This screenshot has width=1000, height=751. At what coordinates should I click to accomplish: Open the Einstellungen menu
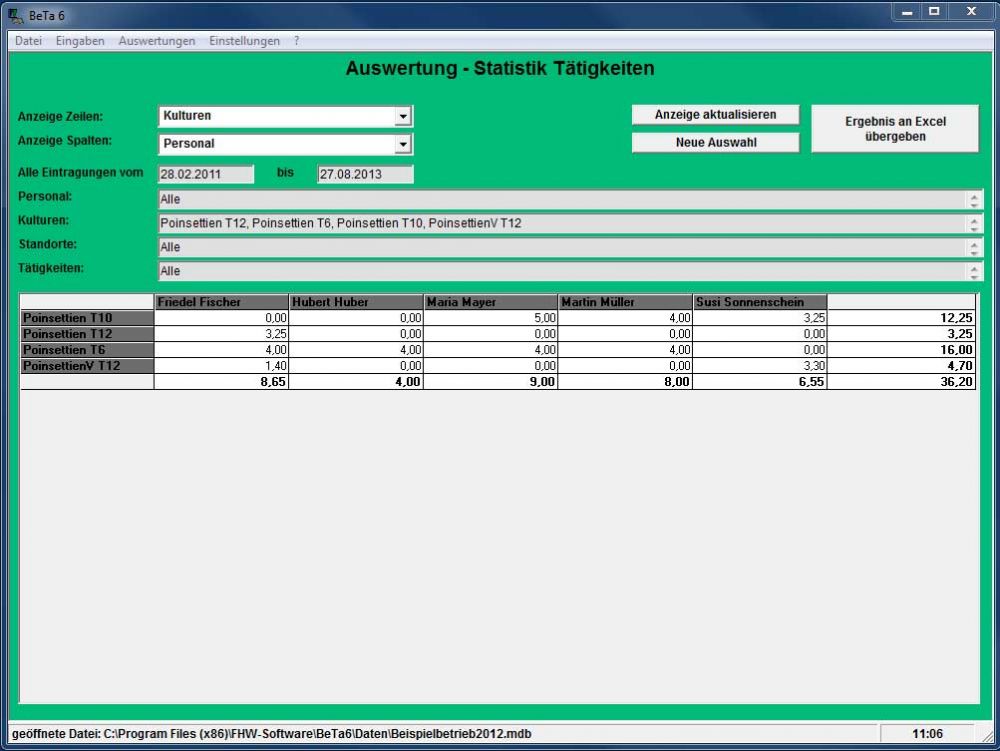pos(244,41)
